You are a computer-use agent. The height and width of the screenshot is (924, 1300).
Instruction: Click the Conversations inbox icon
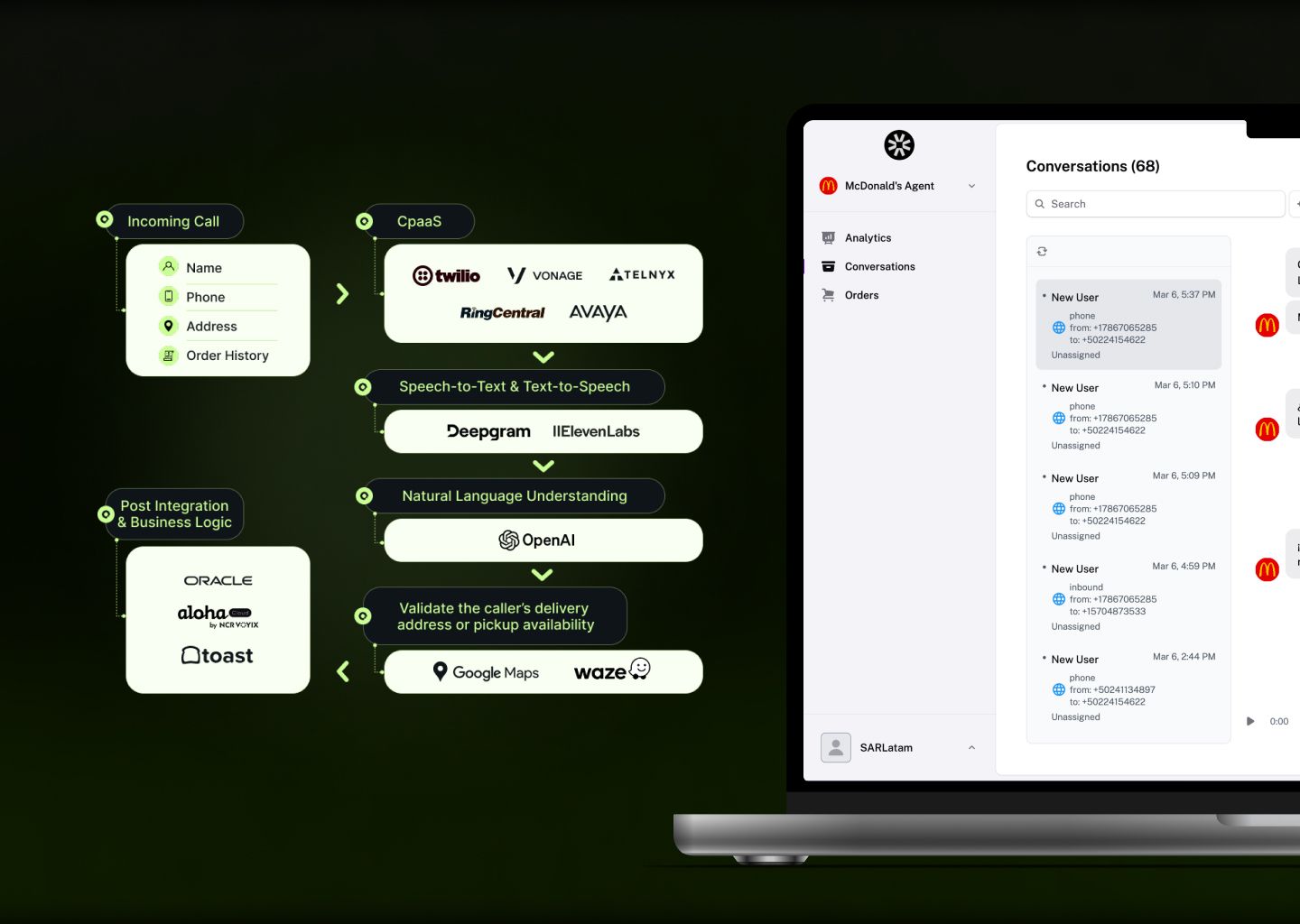point(828,266)
